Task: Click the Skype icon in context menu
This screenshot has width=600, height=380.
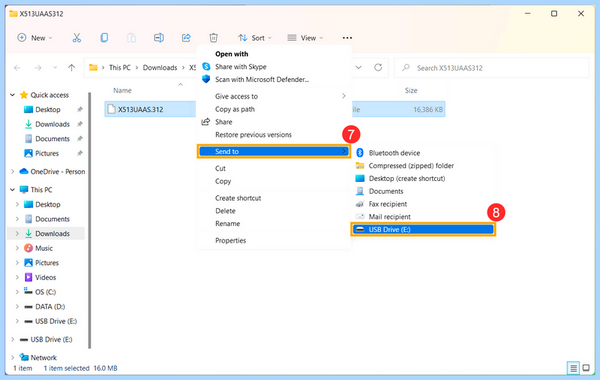Action: [x=206, y=67]
